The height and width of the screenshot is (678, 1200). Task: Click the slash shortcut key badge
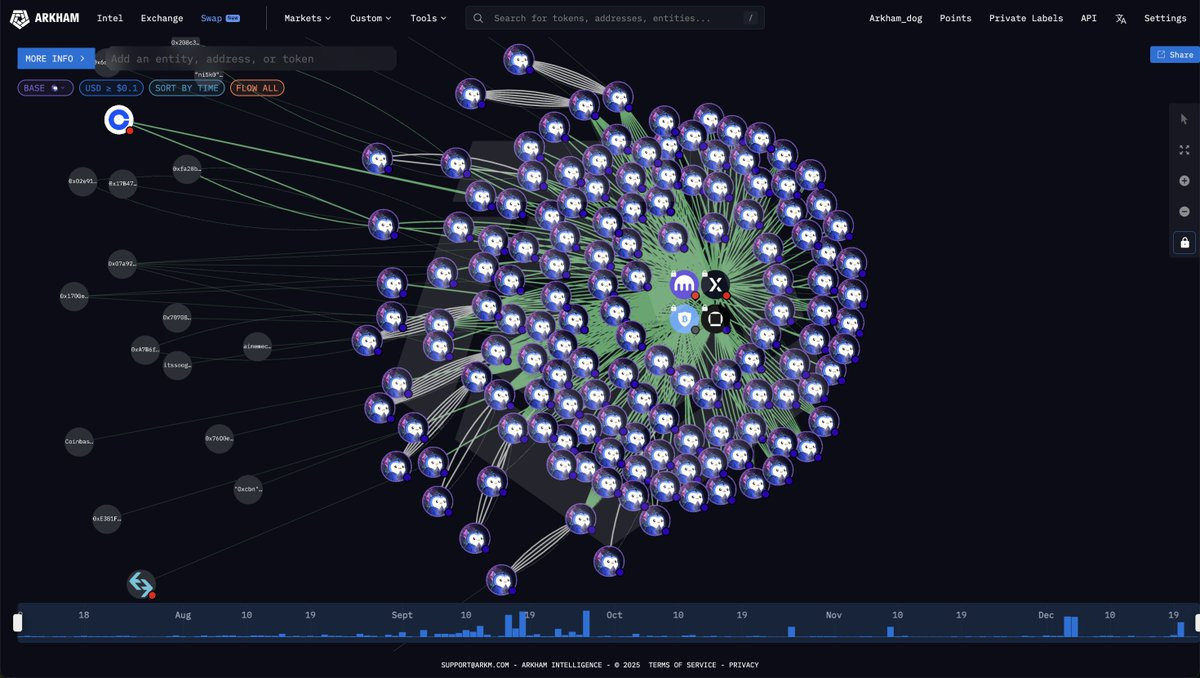pos(750,18)
